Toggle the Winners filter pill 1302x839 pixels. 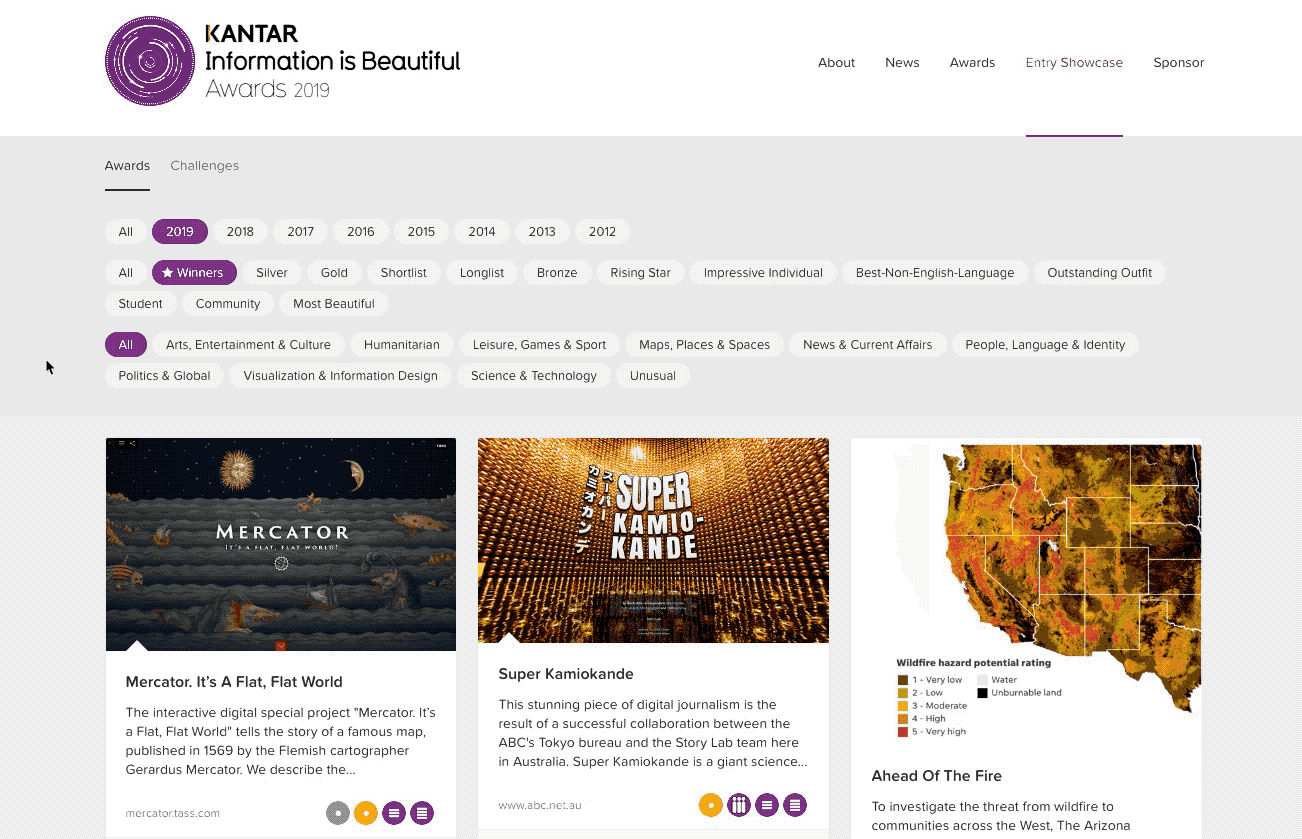click(194, 273)
